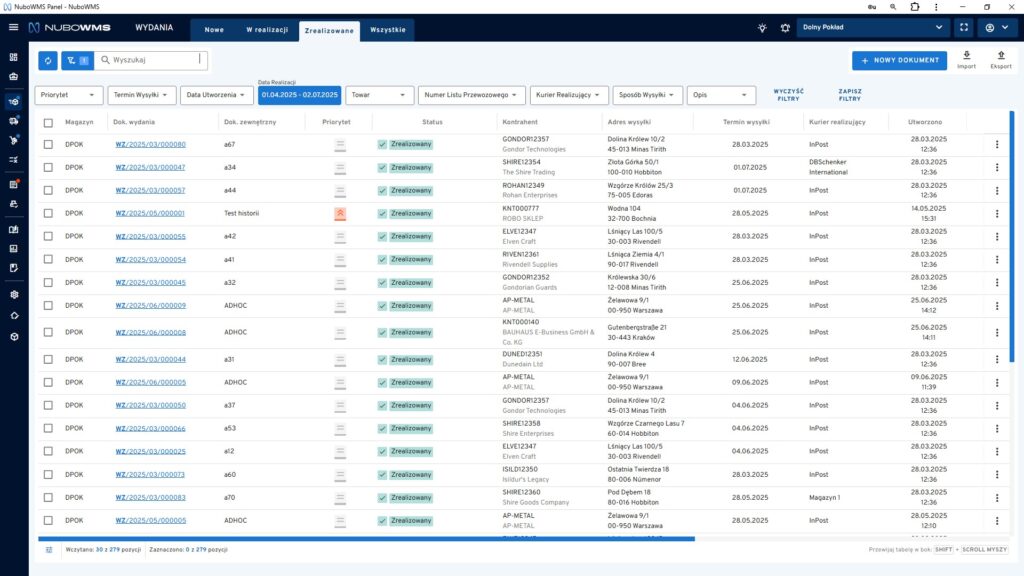The height and width of the screenshot is (576, 1024).
Task: Switch to the Wszystkie tab
Action: point(387,30)
